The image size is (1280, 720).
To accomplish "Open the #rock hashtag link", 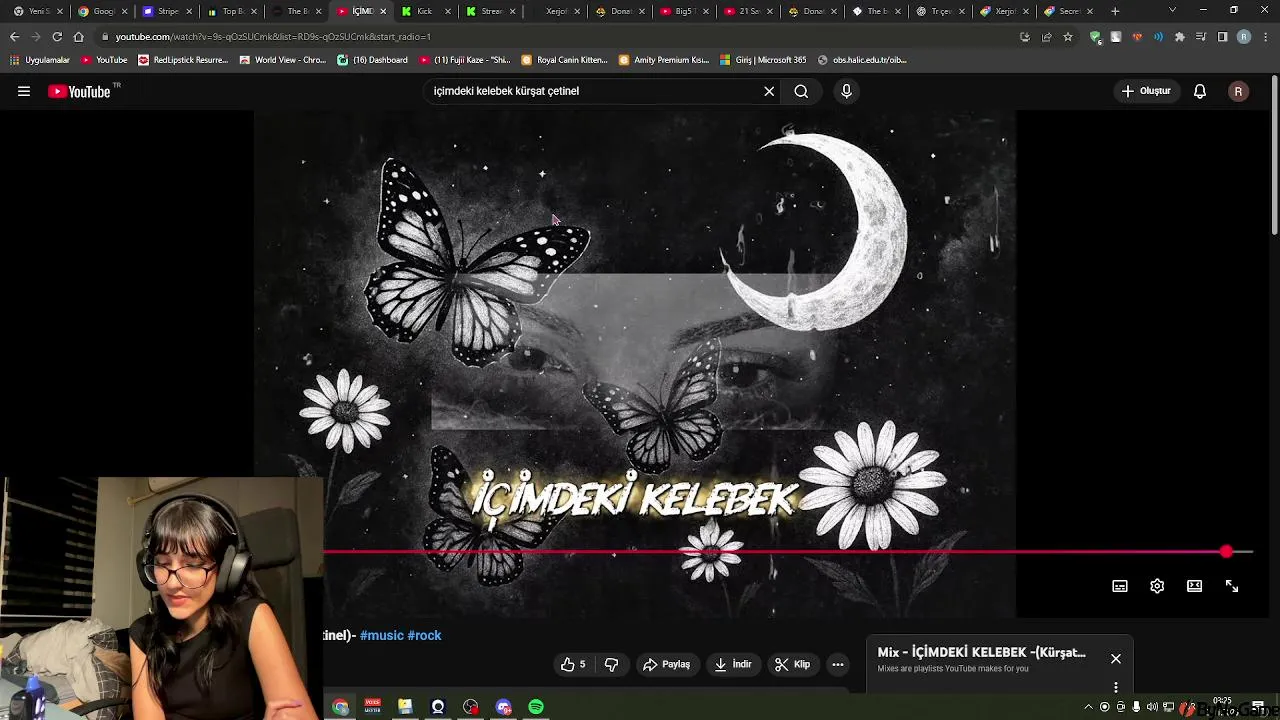I will tap(424, 635).
